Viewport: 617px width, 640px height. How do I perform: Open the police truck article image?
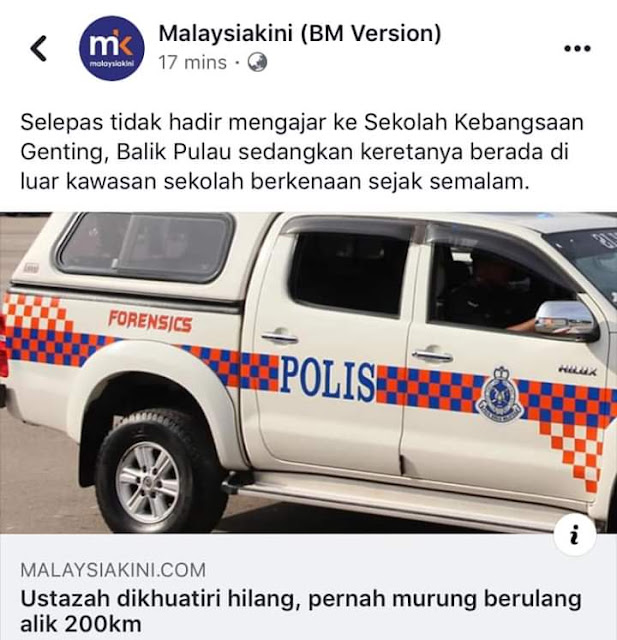click(x=308, y=373)
